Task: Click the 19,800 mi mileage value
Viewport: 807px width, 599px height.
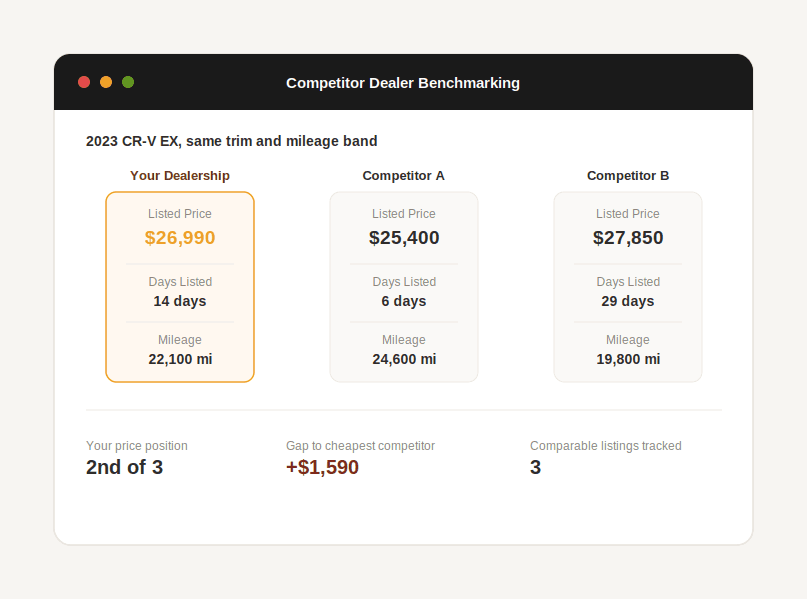Action: [628, 359]
